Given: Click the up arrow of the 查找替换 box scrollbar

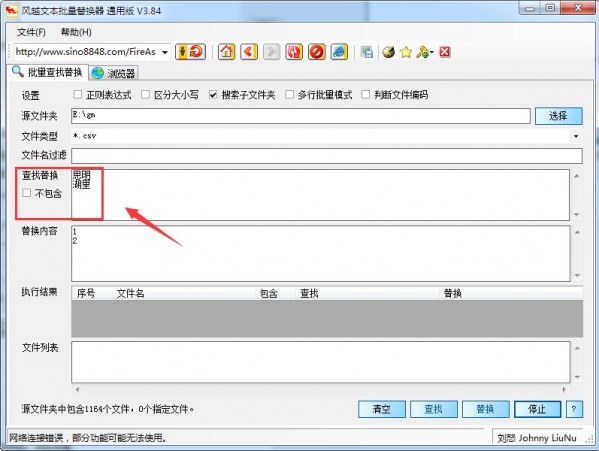Looking at the screenshot, I should click(576, 176).
